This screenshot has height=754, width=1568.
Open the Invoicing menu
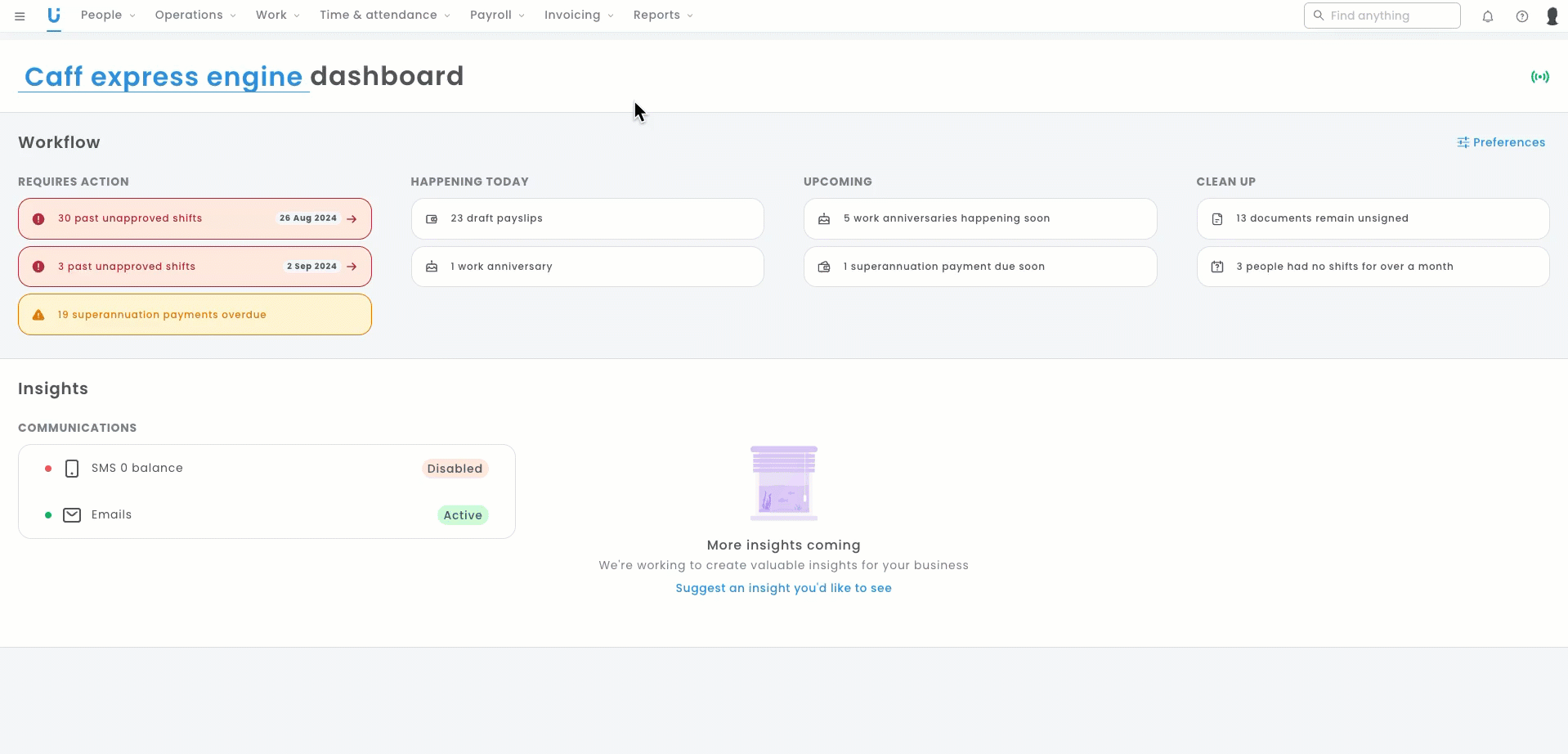(578, 16)
